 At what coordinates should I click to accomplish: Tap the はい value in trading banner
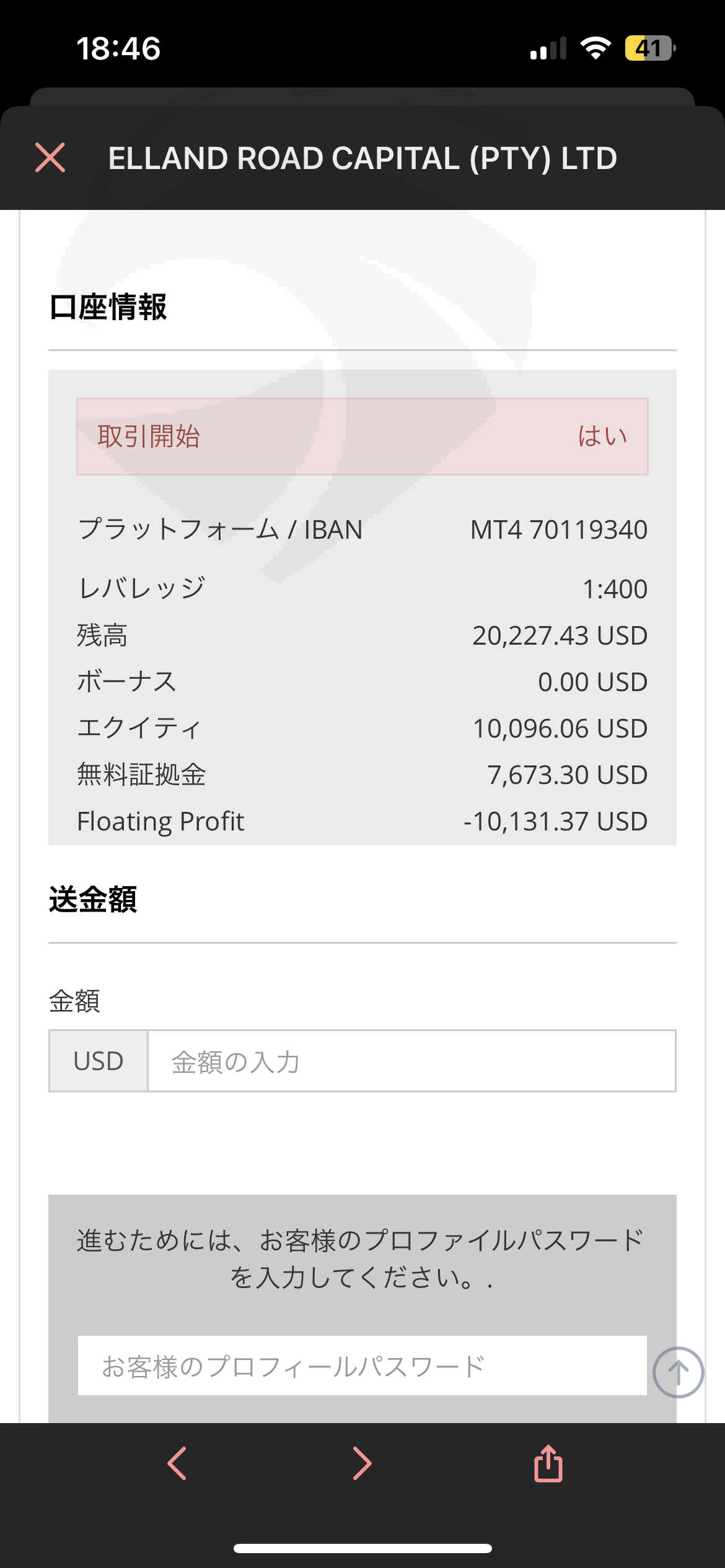602,437
